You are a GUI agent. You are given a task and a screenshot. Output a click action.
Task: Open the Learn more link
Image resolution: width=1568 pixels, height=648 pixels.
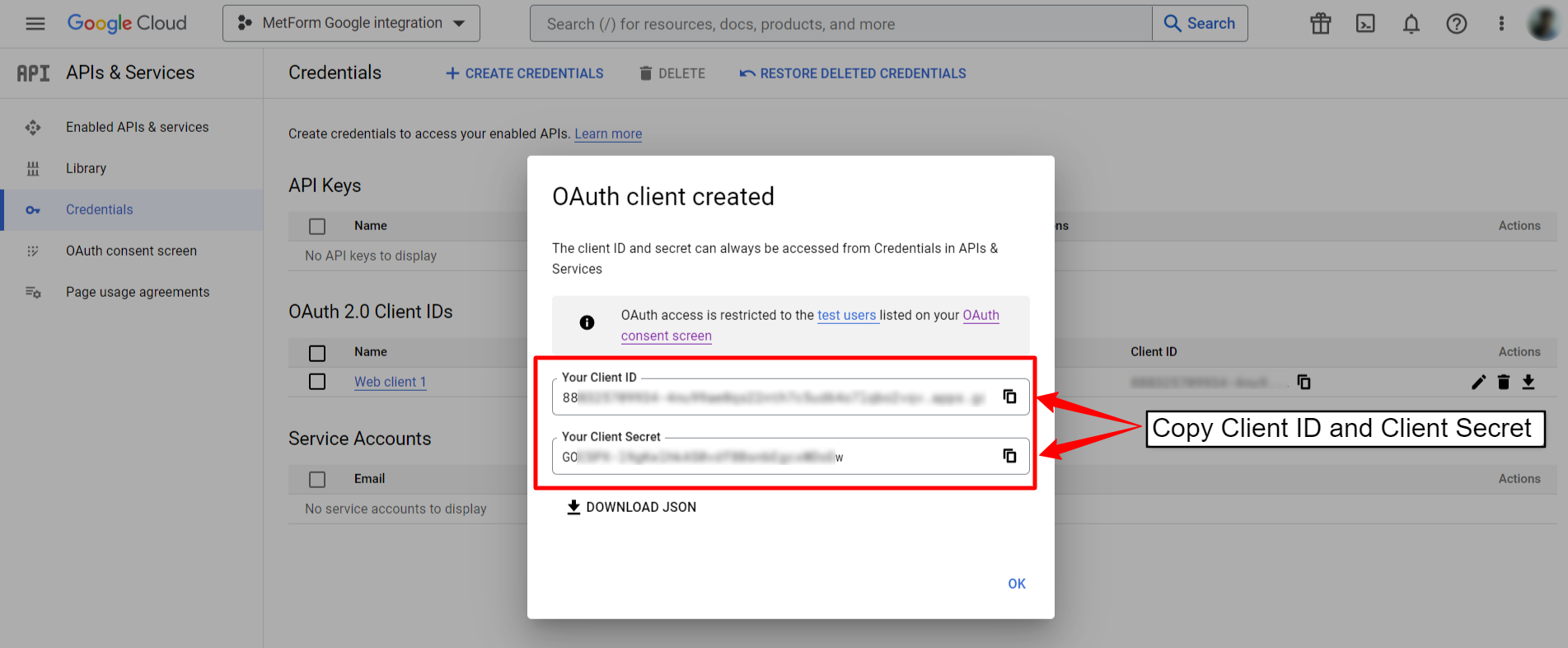(608, 134)
